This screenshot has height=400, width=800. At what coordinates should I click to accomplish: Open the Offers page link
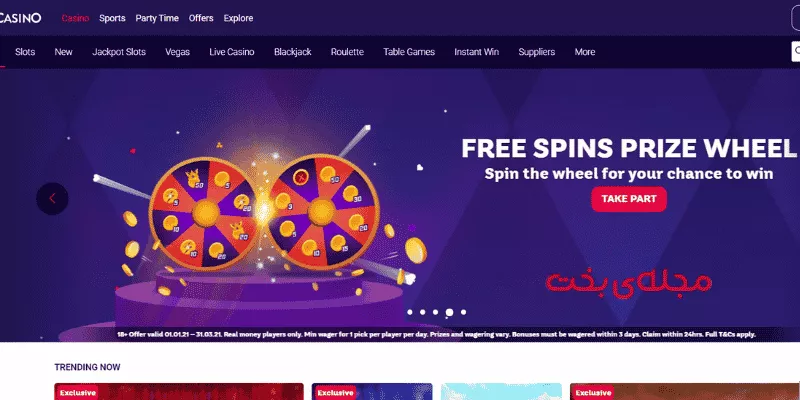coord(201,18)
